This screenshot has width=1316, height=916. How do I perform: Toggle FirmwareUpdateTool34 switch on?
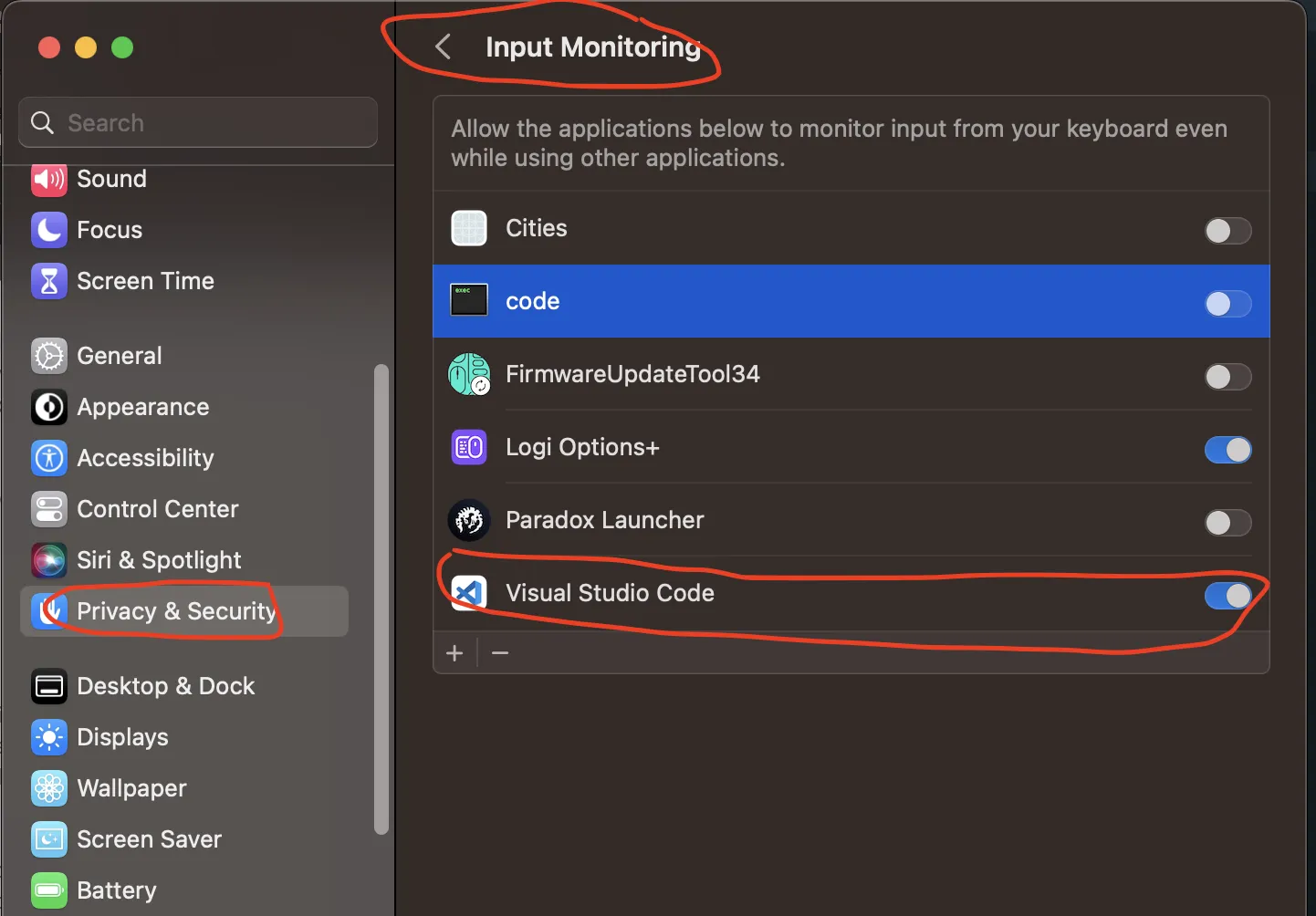coord(1227,377)
